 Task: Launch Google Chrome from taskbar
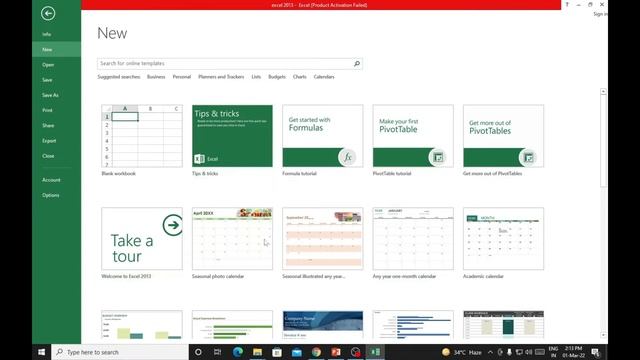click(x=316, y=352)
